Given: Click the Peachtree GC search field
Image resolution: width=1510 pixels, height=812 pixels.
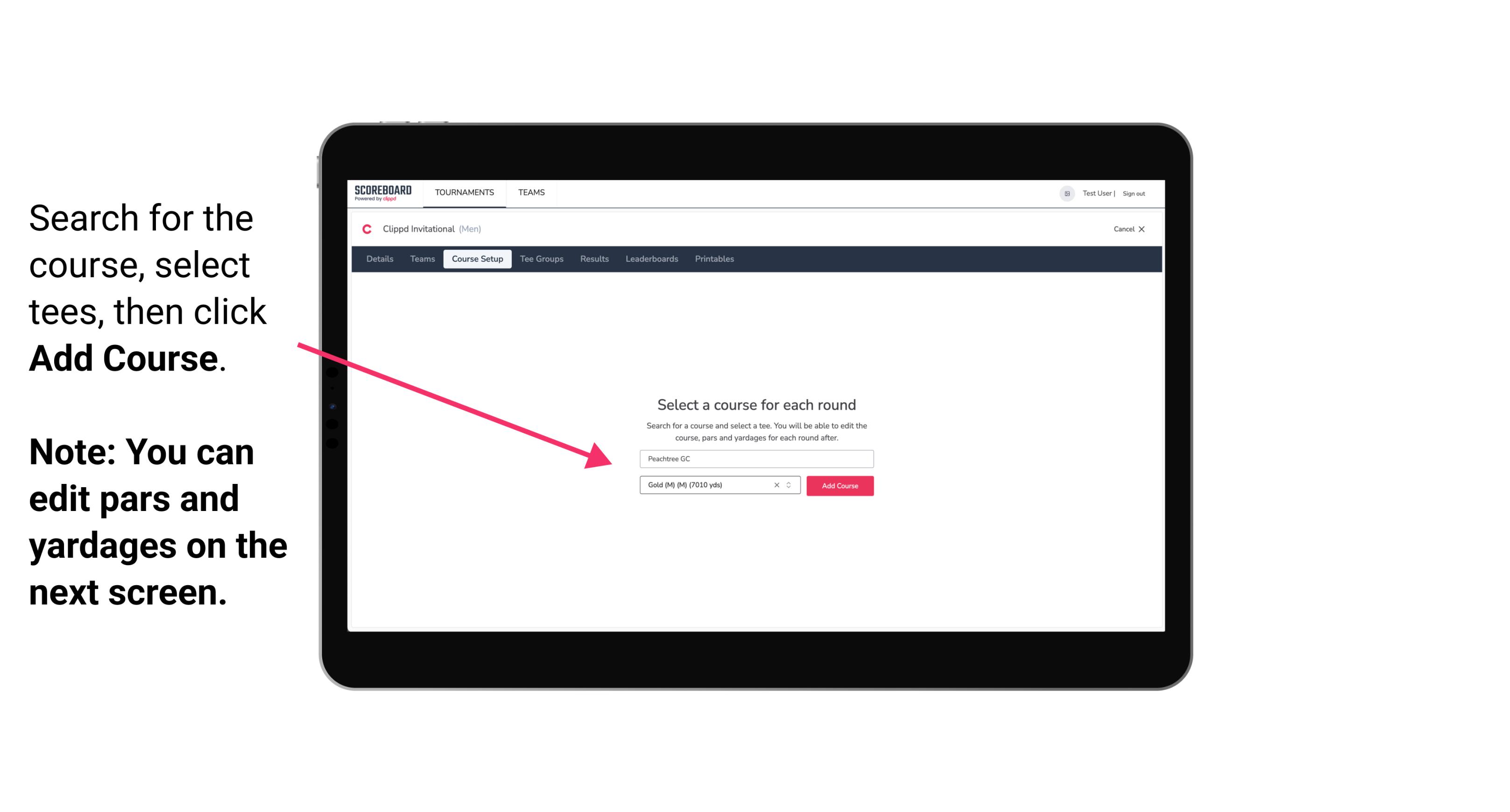Looking at the screenshot, I should [x=755, y=458].
